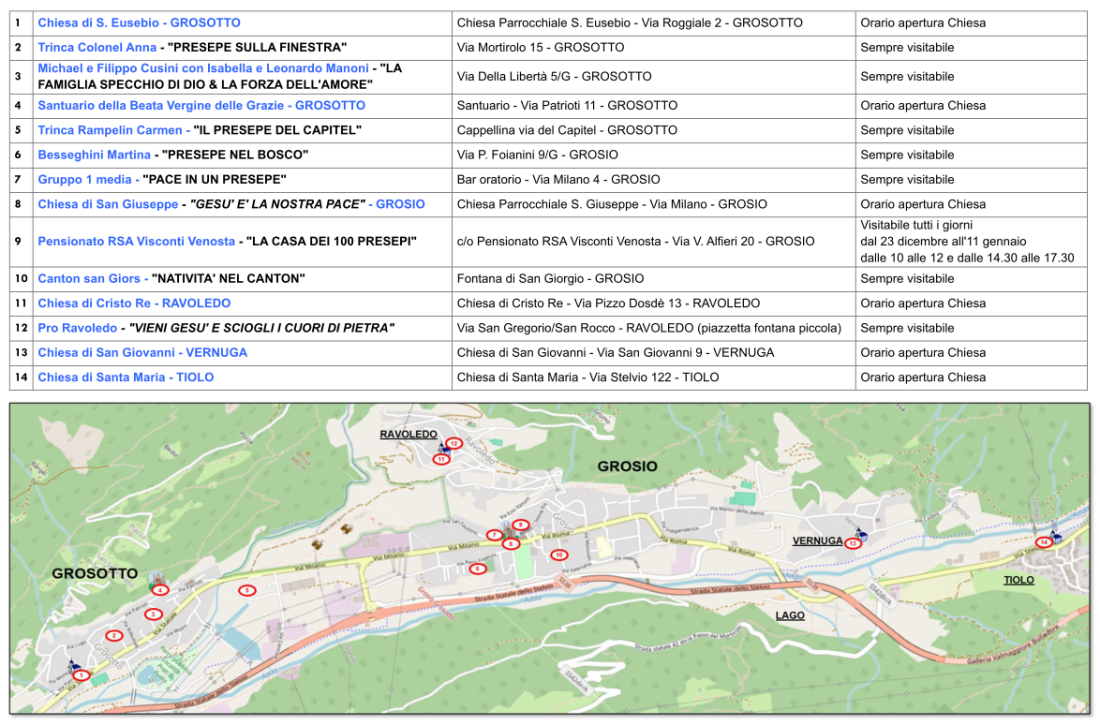Click the Via Stelvio 122 - TIOLO address cell
This screenshot has width=1100, height=725.
588,377
